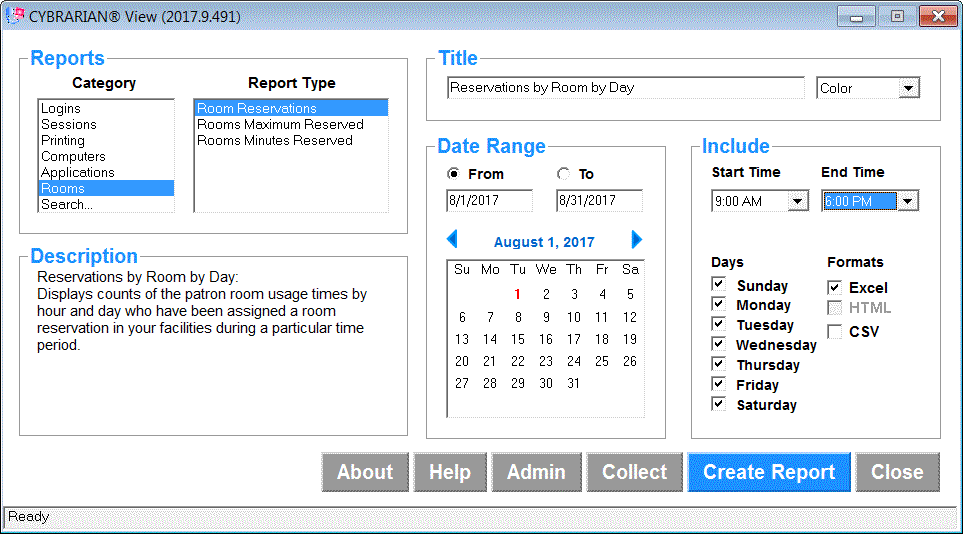The image size is (963, 534).
Task: Go to previous month in calendar
Action: 452,240
